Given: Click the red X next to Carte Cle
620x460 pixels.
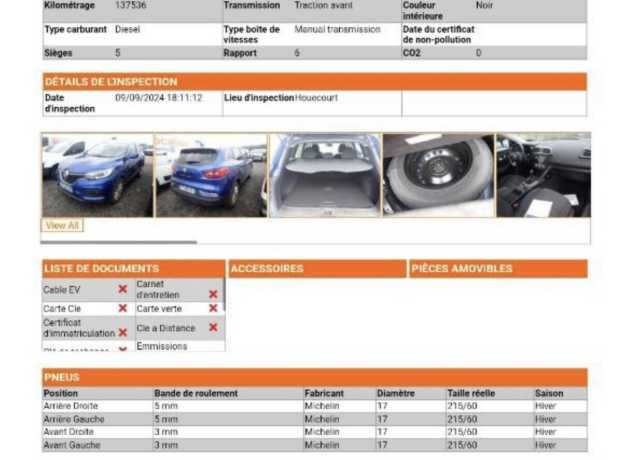Looking at the screenshot, I should tap(123, 308).
